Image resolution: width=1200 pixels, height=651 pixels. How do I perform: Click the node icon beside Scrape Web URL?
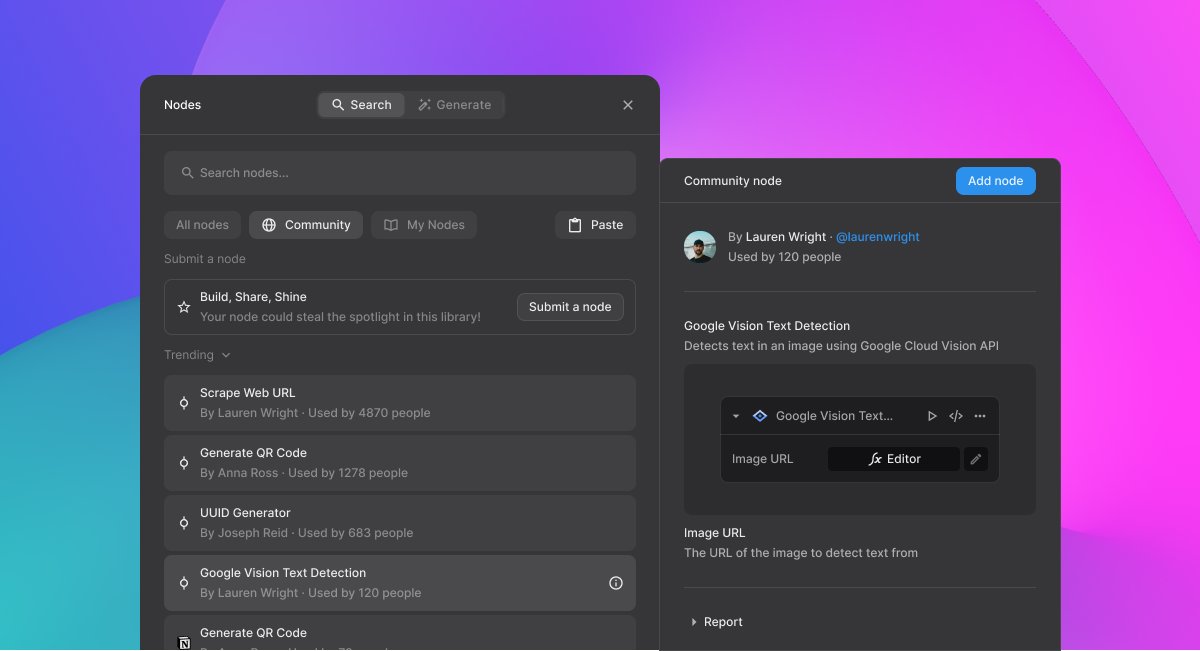pyautogui.click(x=184, y=403)
